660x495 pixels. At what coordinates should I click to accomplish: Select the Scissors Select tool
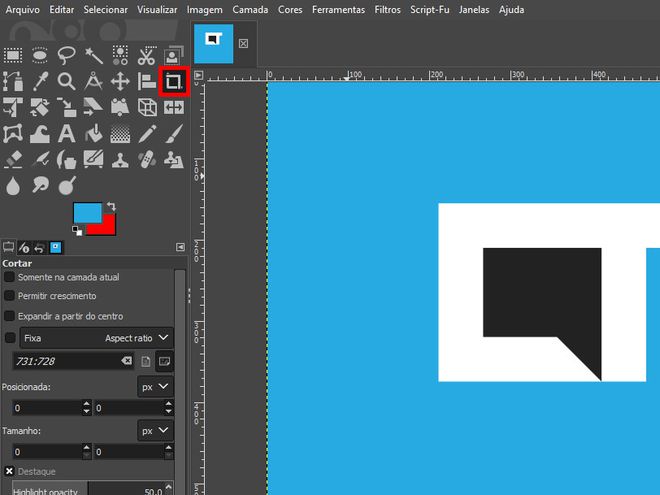click(146, 55)
